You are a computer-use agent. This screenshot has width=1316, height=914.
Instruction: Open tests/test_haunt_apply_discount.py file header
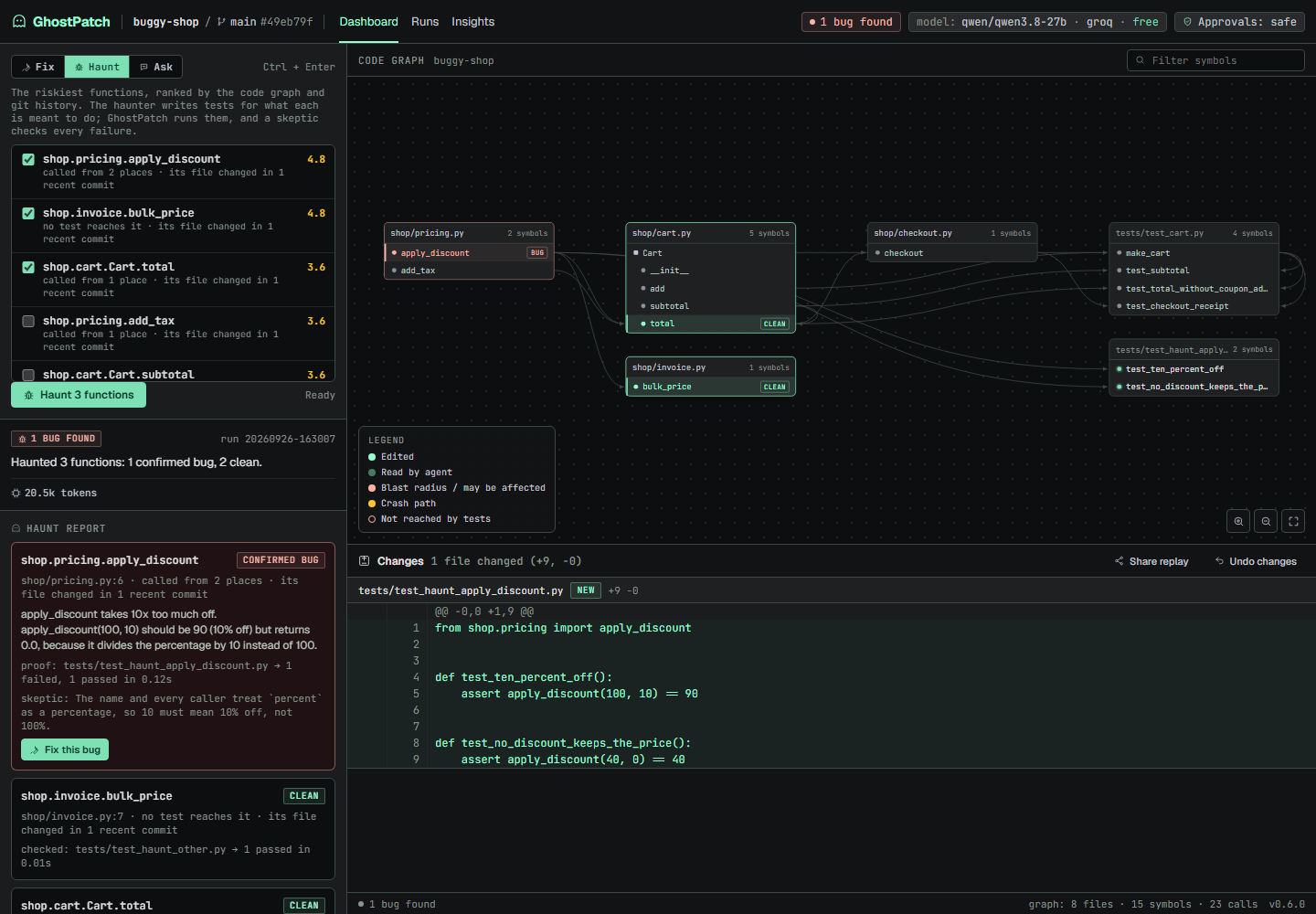coord(832,590)
